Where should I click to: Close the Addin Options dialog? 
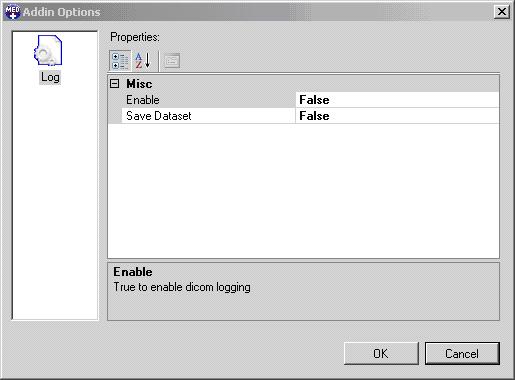click(501, 12)
